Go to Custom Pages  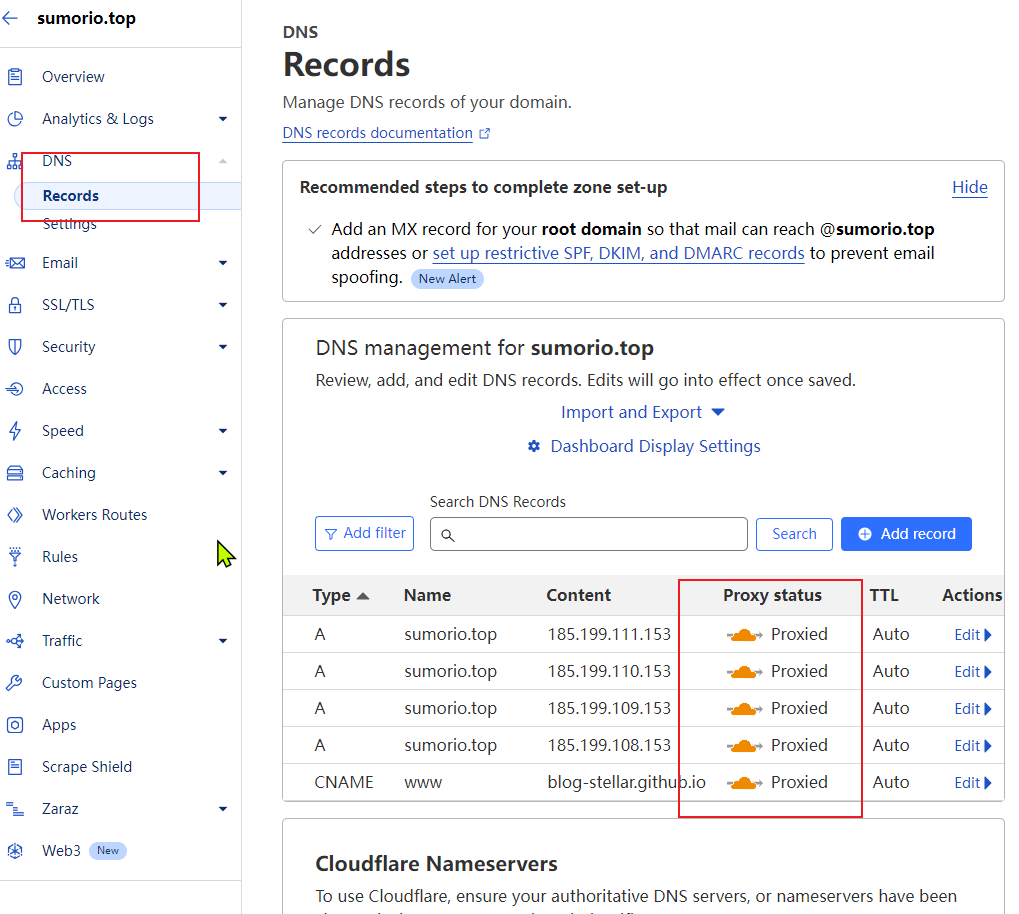90,683
